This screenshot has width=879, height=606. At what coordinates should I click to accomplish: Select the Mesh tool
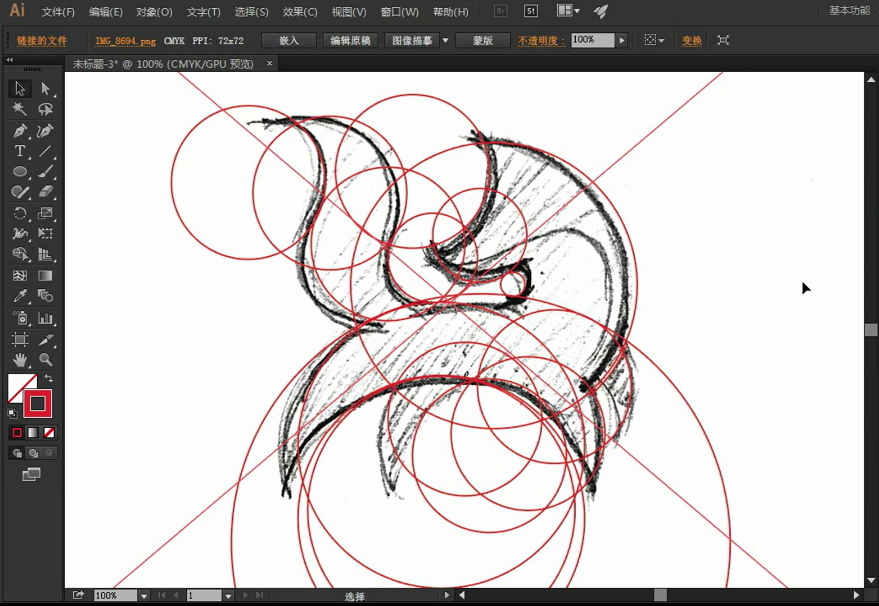coord(20,275)
